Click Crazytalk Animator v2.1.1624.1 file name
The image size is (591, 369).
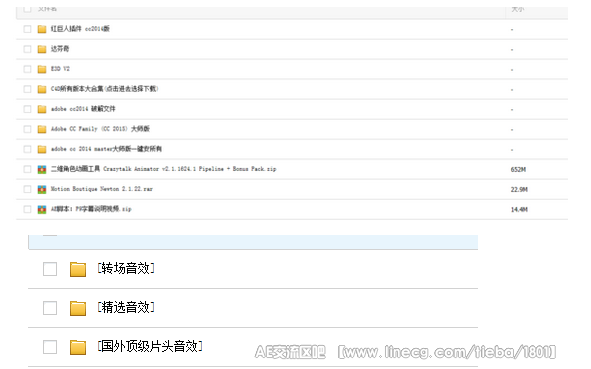tap(164, 169)
